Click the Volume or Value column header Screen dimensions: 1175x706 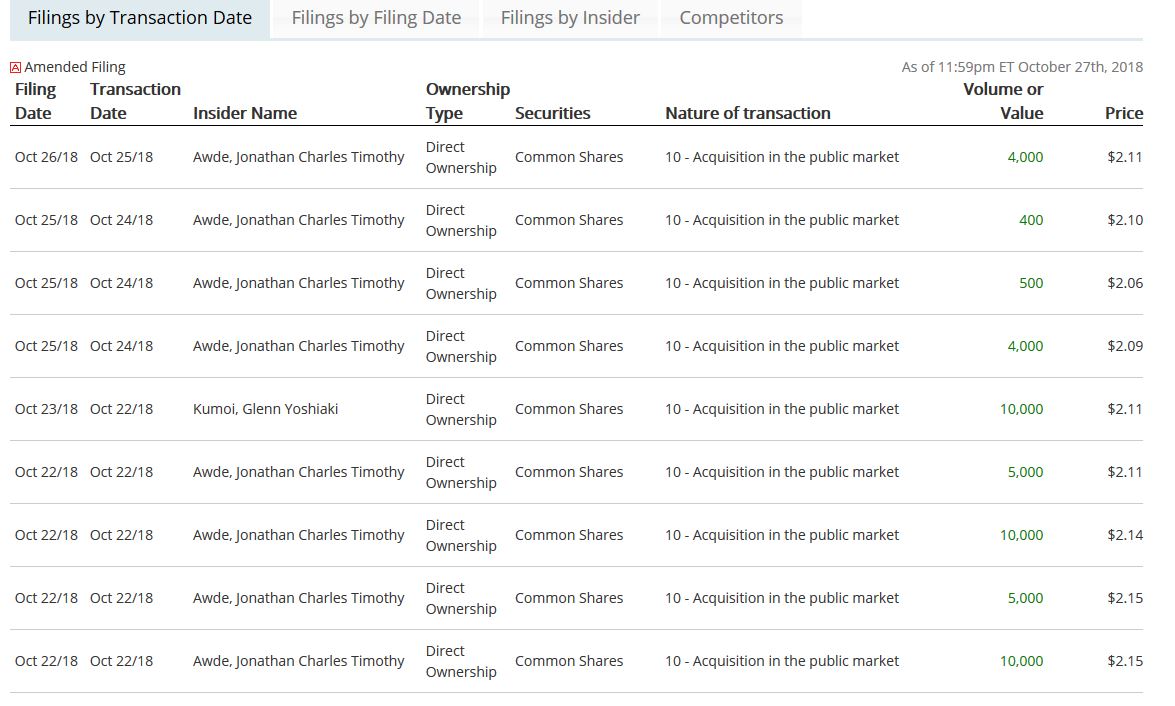pyautogui.click(x=1003, y=101)
